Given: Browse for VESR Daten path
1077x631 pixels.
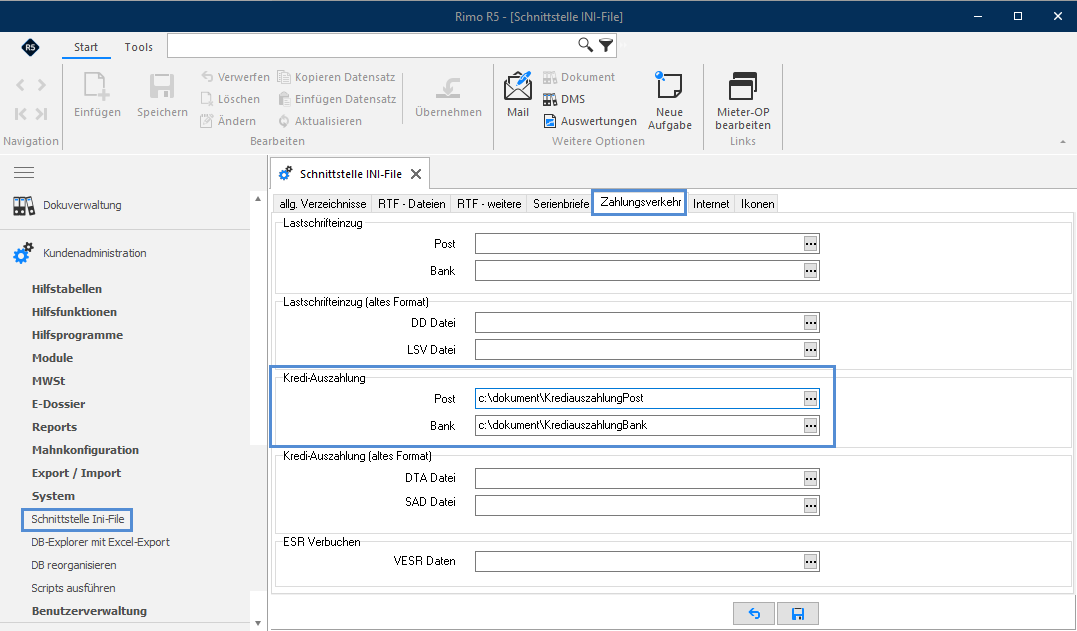Looking at the screenshot, I should [x=810, y=562].
